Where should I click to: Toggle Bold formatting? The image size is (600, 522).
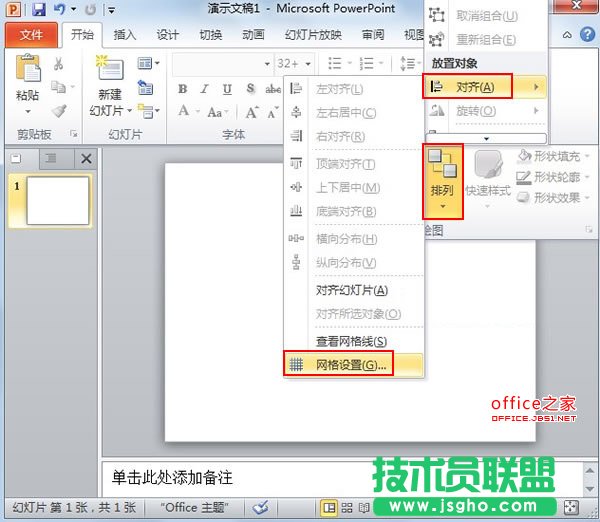point(183,89)
